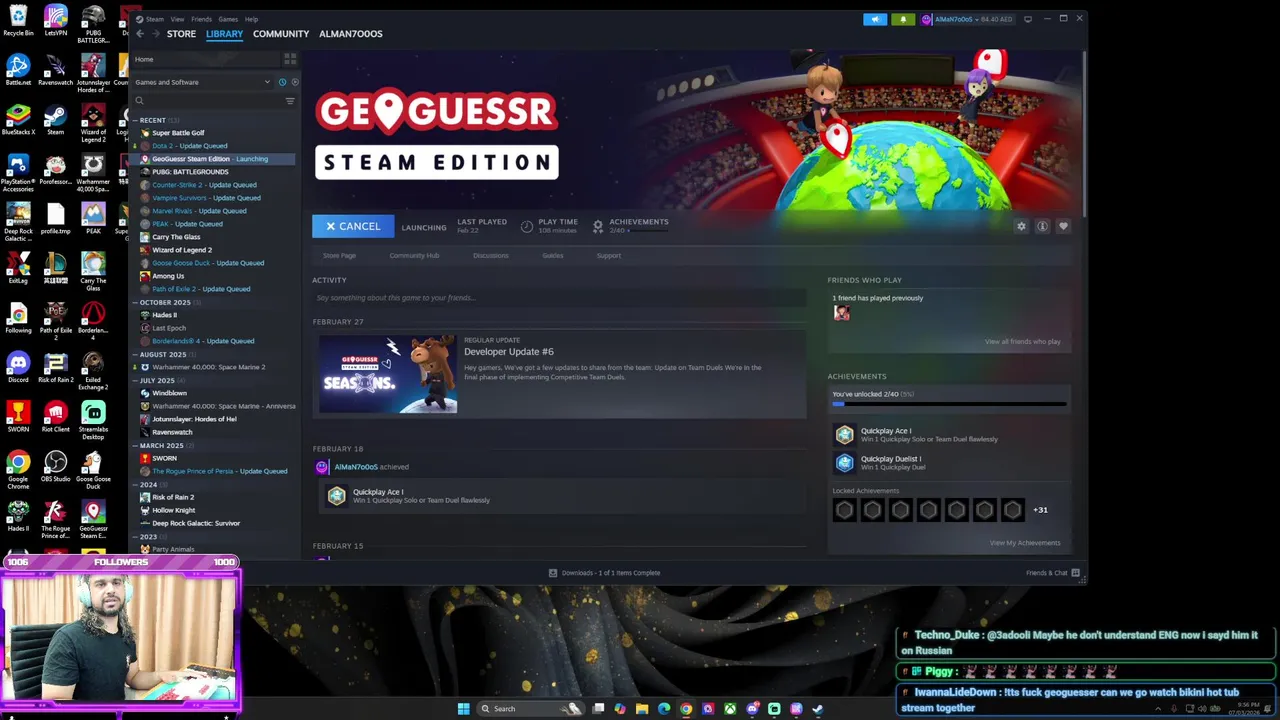Open the Community Hub link
Viewport: 1280px width, 720px height.
tap(414, 255)
